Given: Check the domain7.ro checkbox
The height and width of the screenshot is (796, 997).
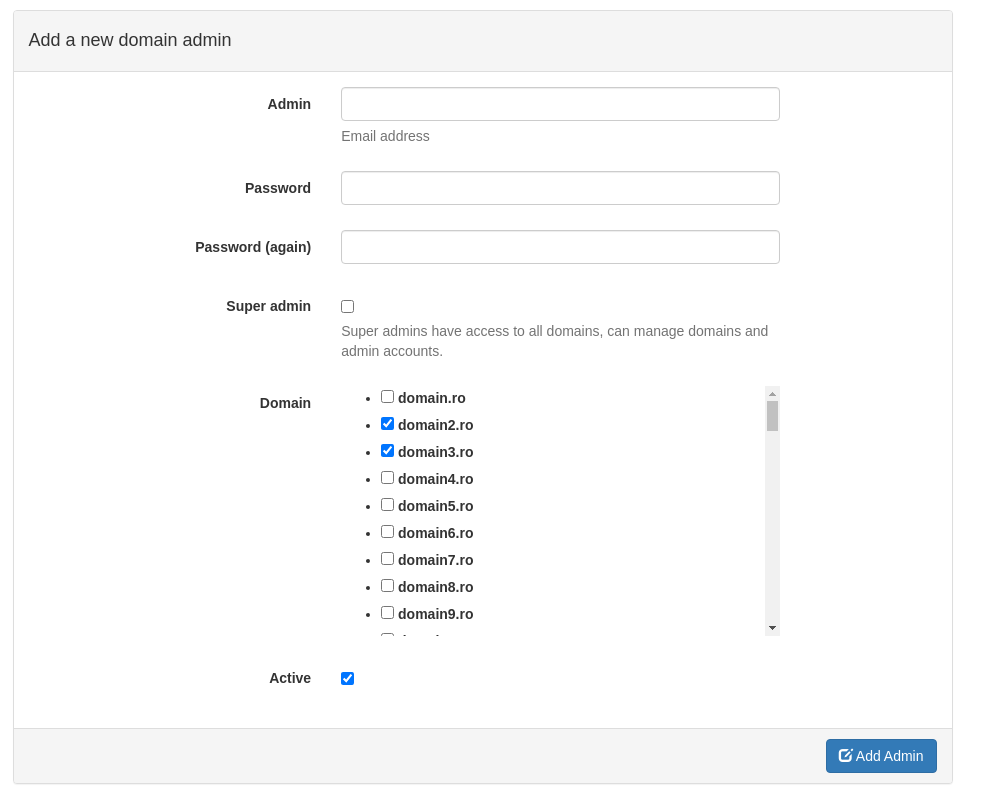Looking at the screenshot, I should coord(387,558).
